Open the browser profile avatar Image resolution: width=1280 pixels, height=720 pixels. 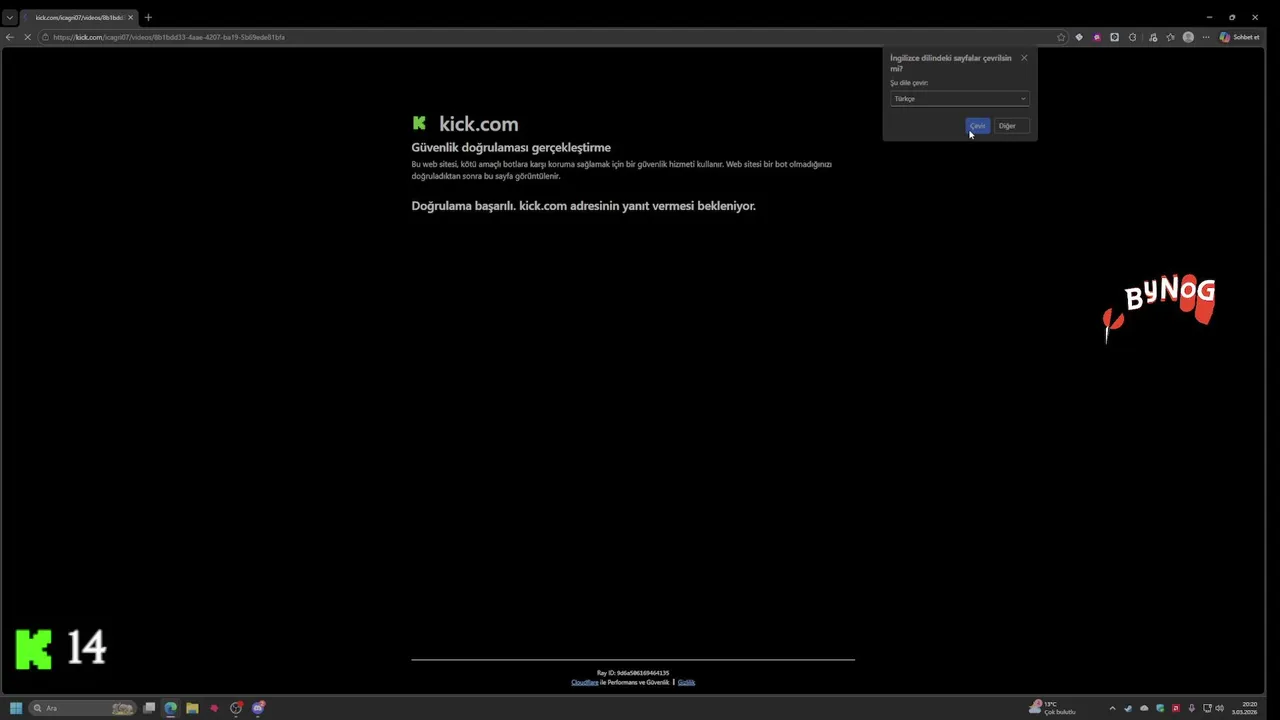tap(1188, 37)
